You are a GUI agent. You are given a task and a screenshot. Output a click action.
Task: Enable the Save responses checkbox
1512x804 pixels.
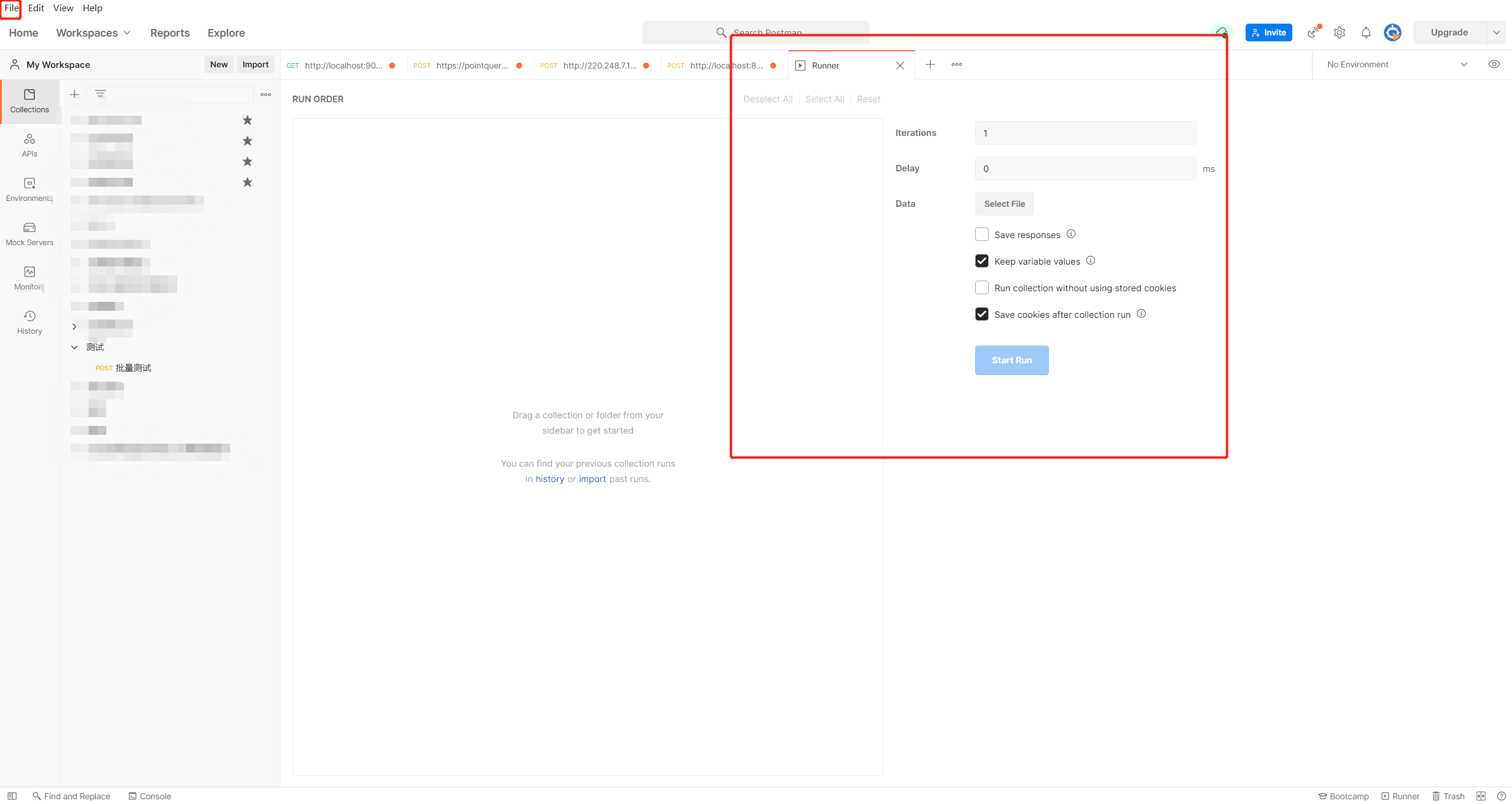982,235
